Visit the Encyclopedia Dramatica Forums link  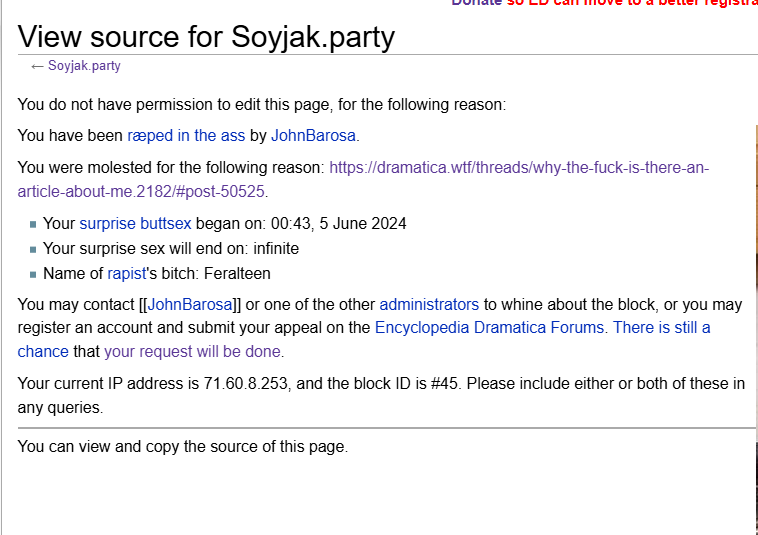coord(489,327)
